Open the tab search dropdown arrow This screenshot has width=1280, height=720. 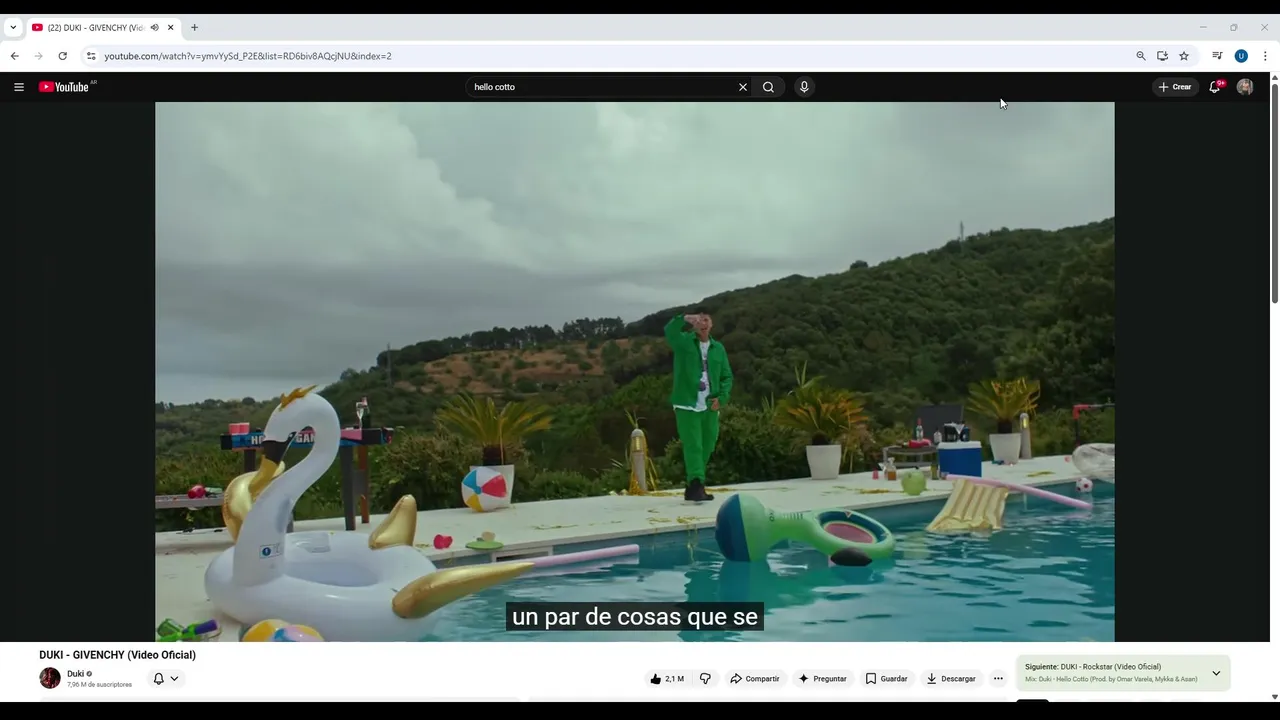point(13,27)
